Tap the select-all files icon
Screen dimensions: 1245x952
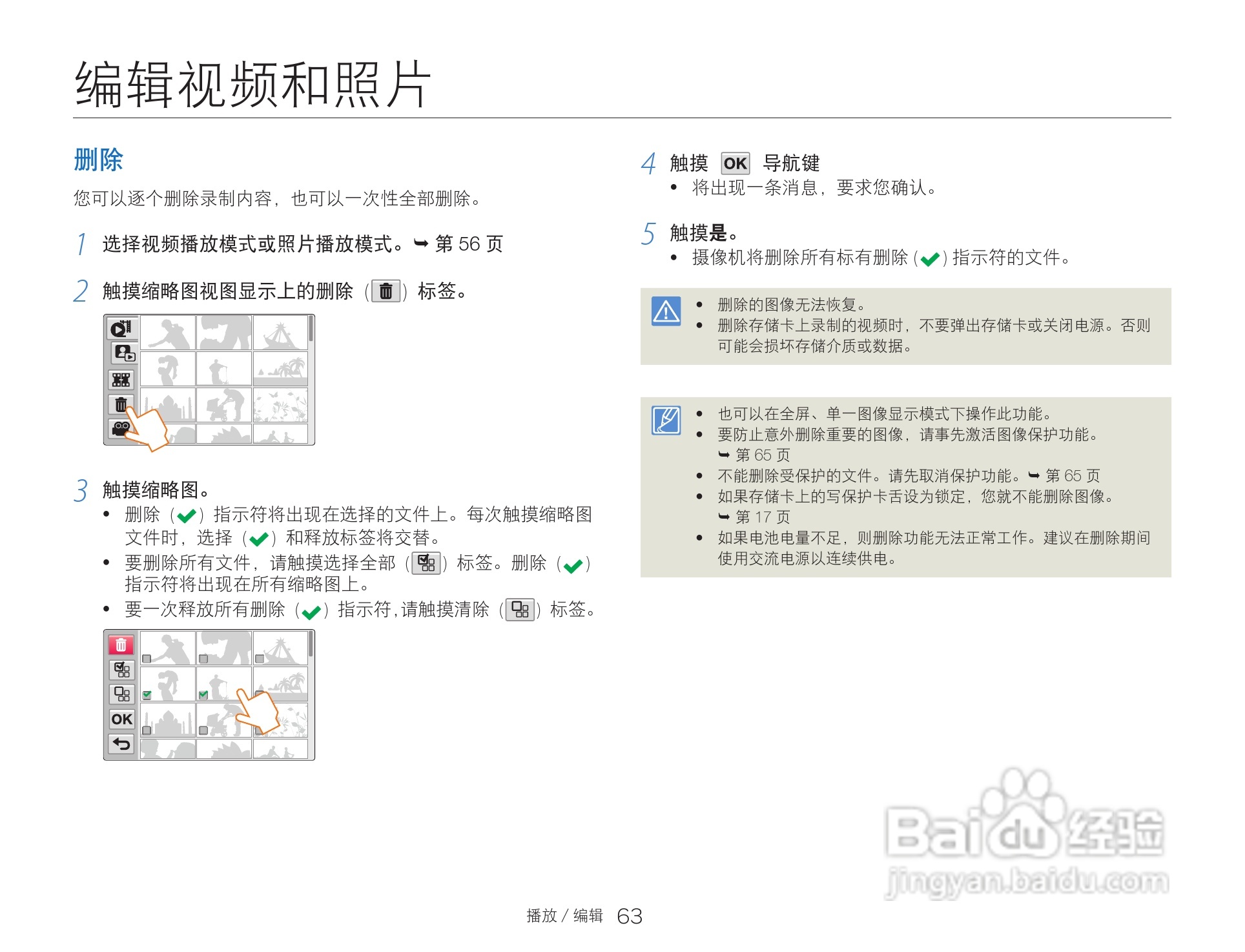click(x=121, y=670)
